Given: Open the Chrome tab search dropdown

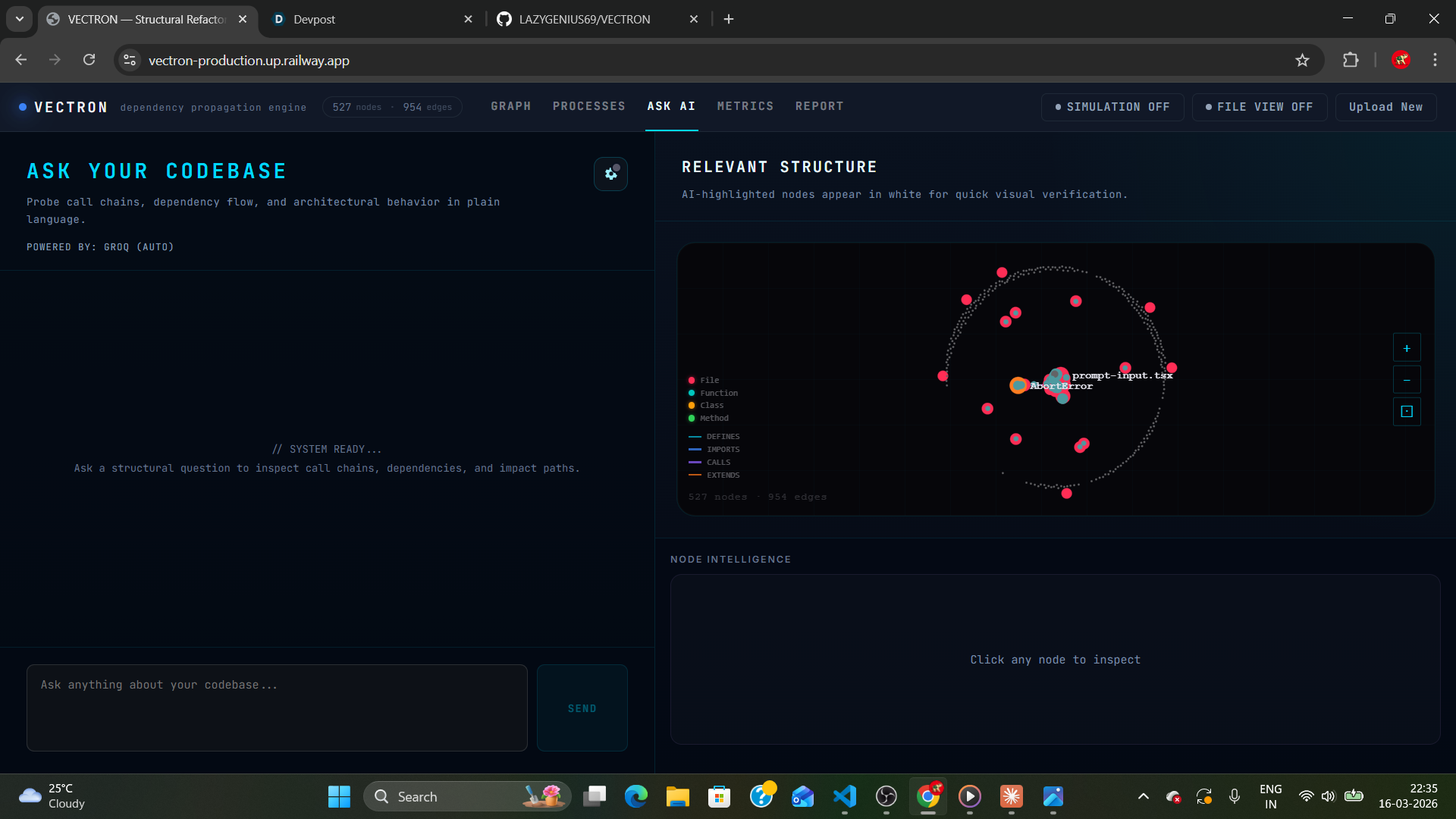Looking at the screenshot, I should click(19, 19).
